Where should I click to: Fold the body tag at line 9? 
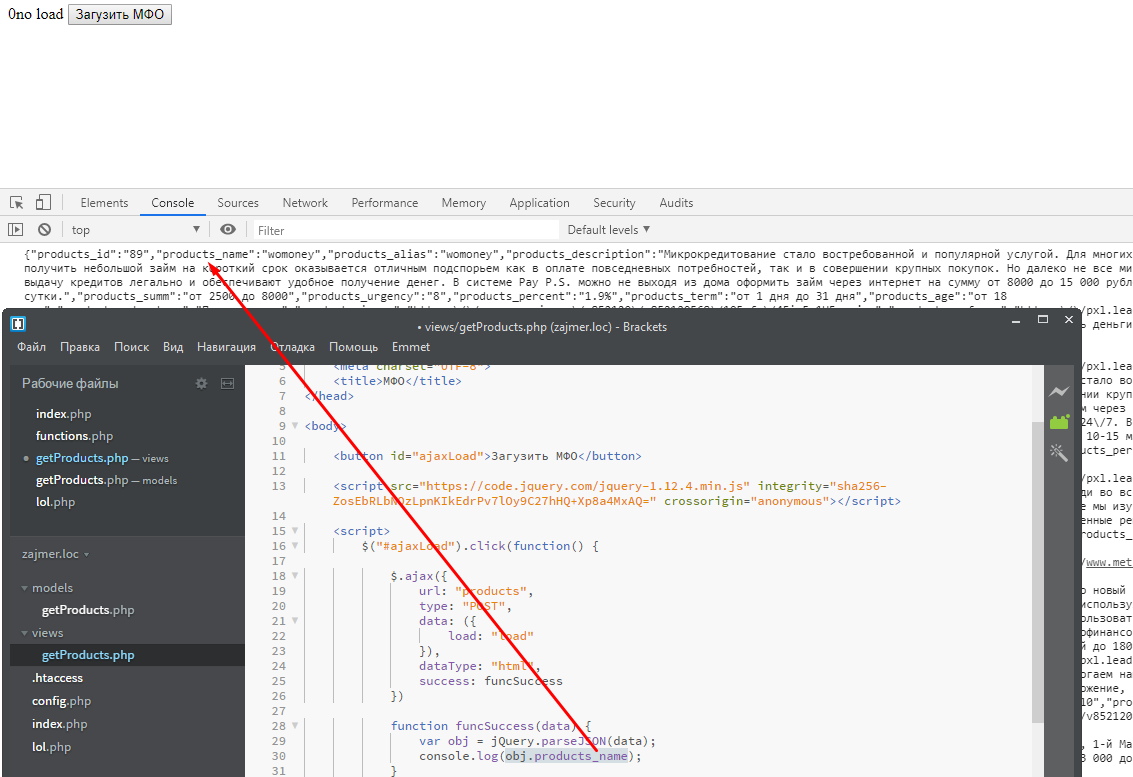coord(295,426)
